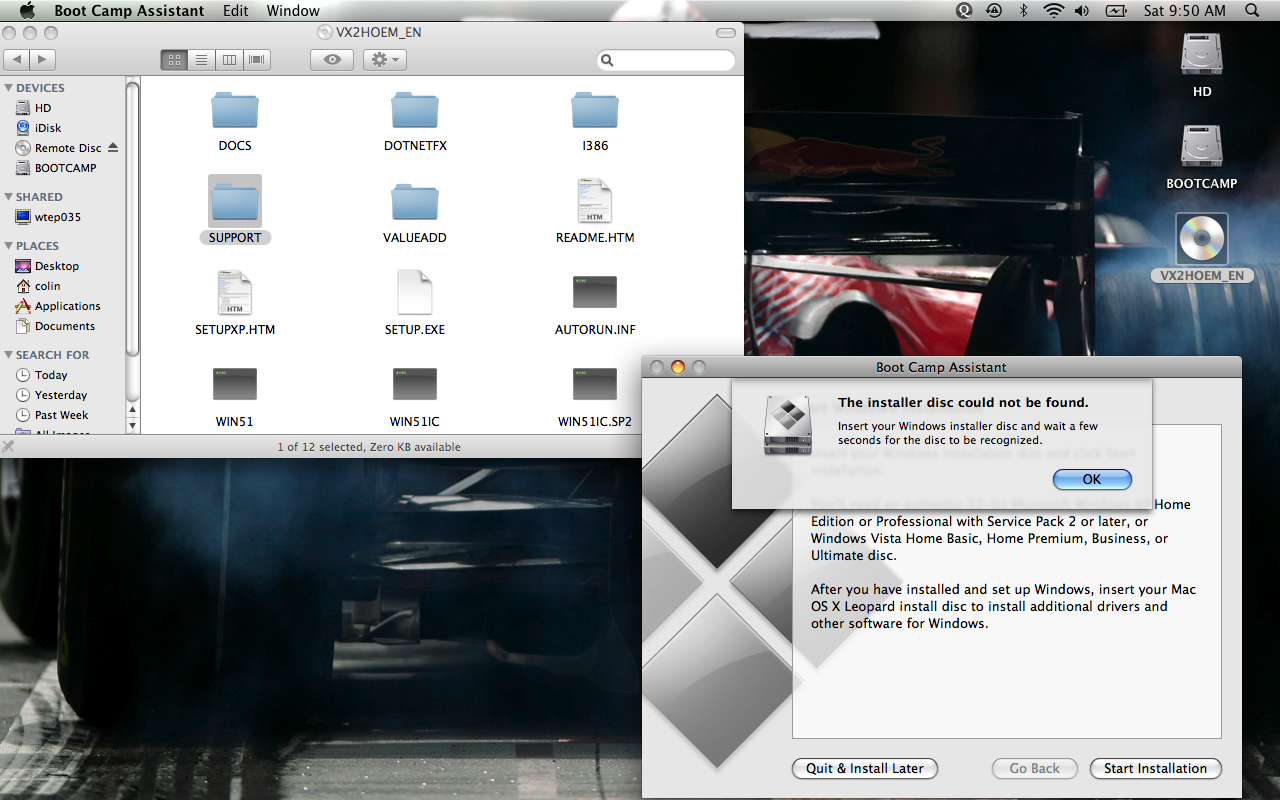Collapse the PLACES sidebar section
The width and height of the screenshot is (1280, 800).
click(9, 246)
